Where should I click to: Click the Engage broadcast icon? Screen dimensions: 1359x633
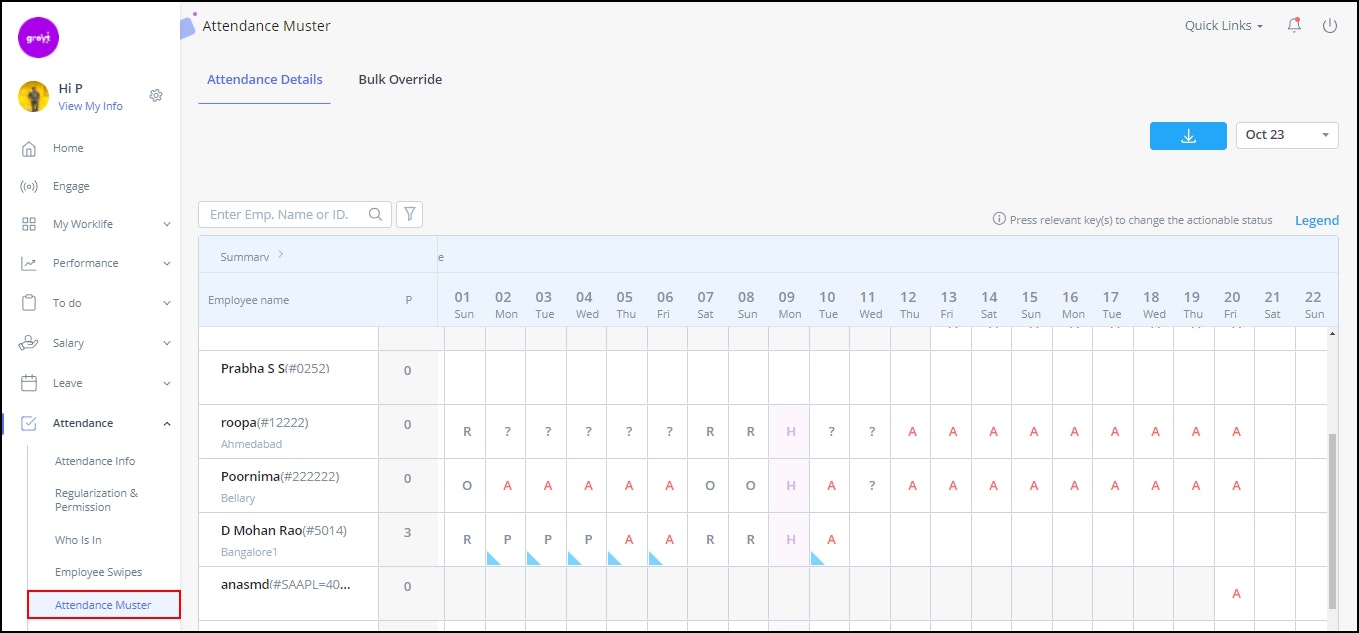29,186
